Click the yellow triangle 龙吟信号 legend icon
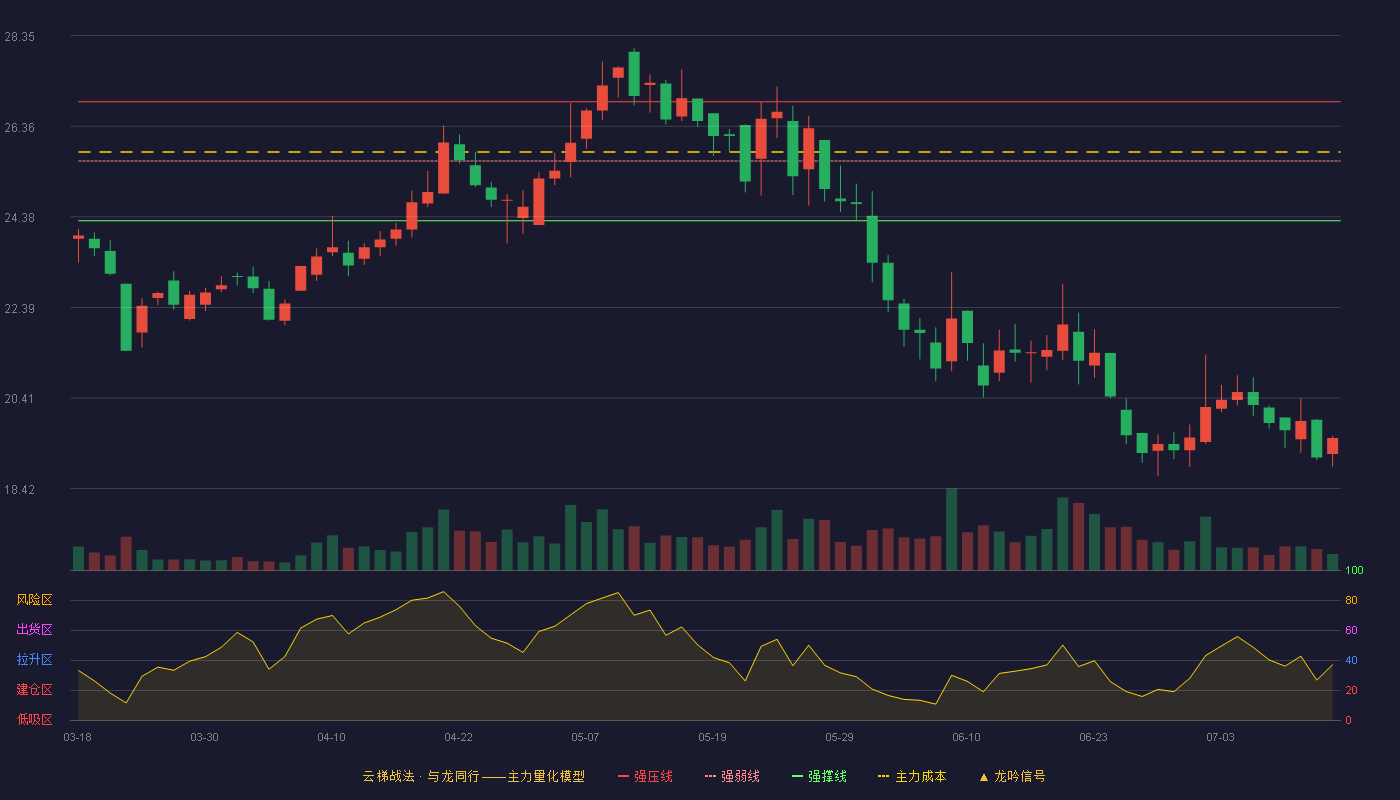 point(984,777)
